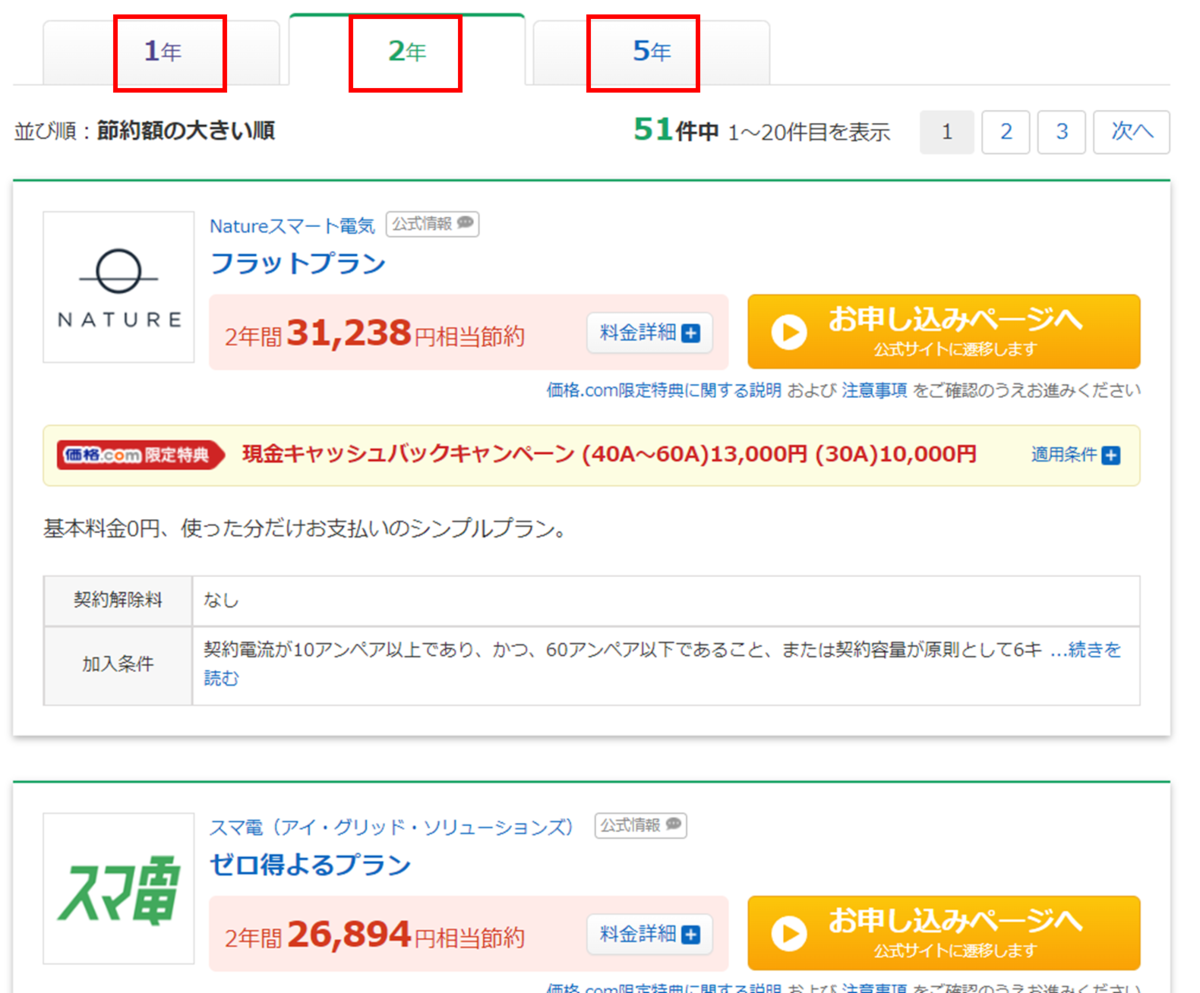Expand 適用条件 for the cashback campaign
This screenshot has width=1200, height=993.
pyautogui.click(x=1075, y=455)
